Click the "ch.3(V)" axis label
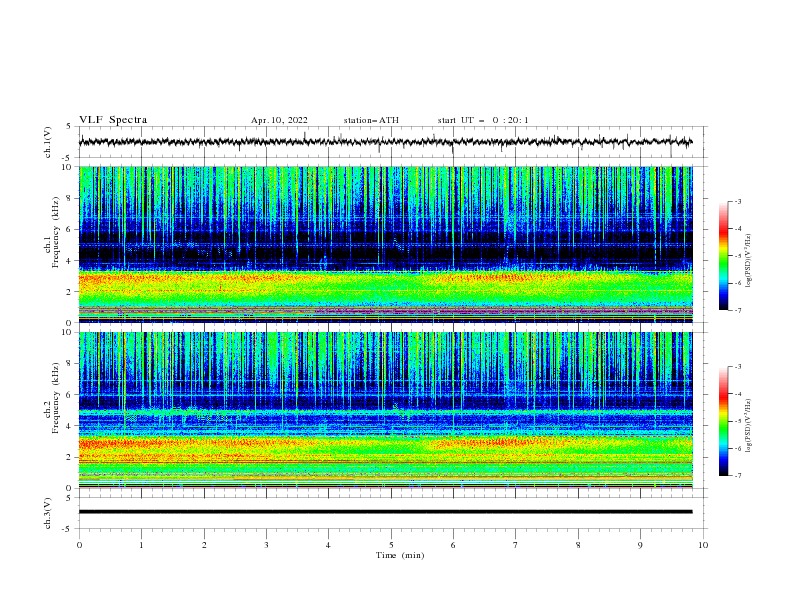Screen dimensions: 792x612 click(x=48, y=513)
